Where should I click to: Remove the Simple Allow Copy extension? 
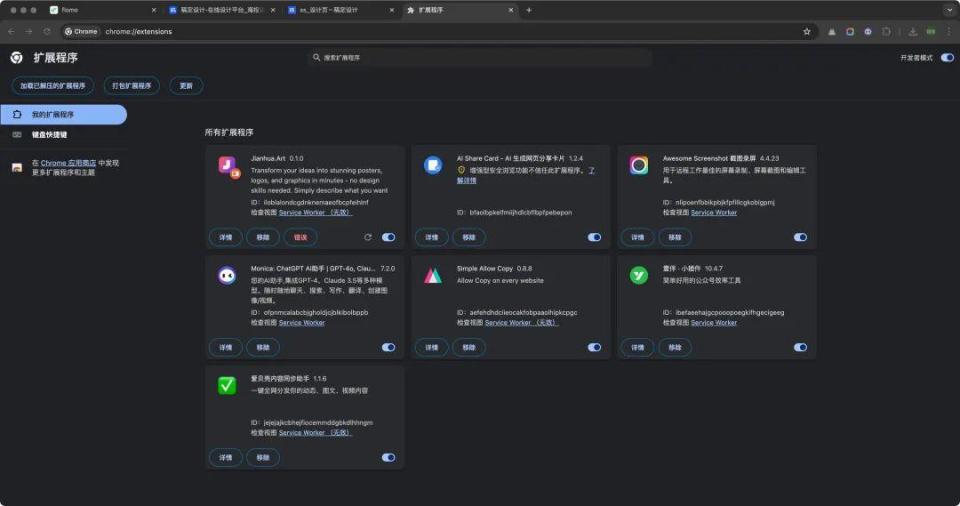pyautogui.click(x=469, y=347)
